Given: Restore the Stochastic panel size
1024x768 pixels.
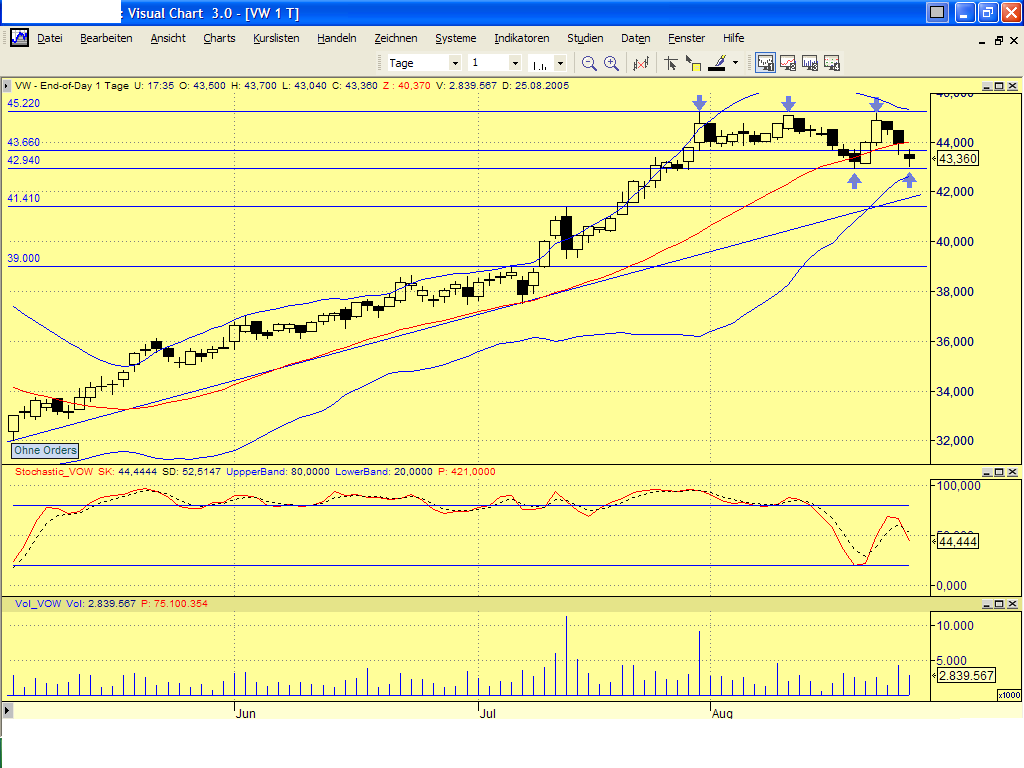Looking at the screenshot, I should point(1001,470).
